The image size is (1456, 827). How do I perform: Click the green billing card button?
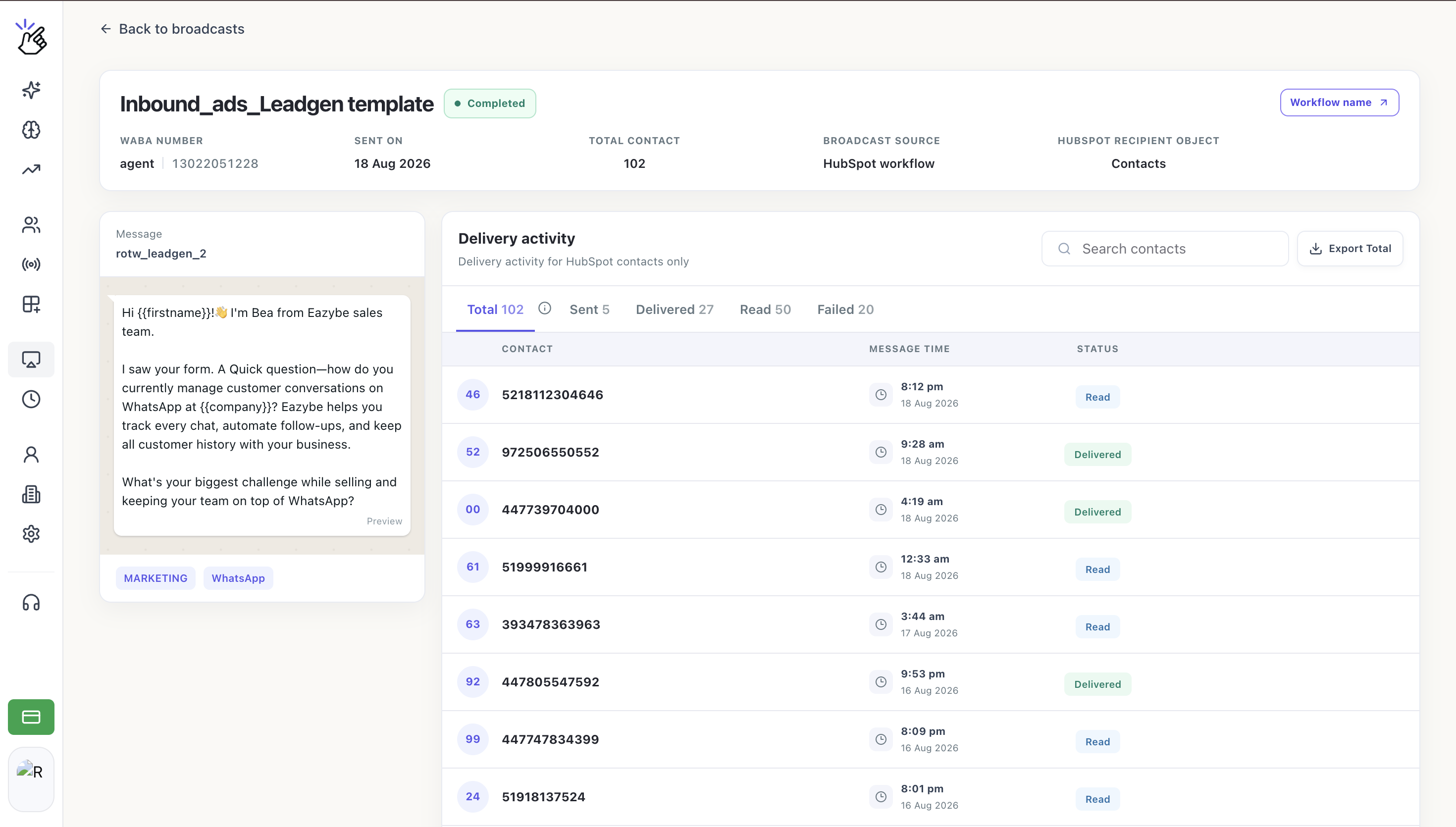click(31, 717)
